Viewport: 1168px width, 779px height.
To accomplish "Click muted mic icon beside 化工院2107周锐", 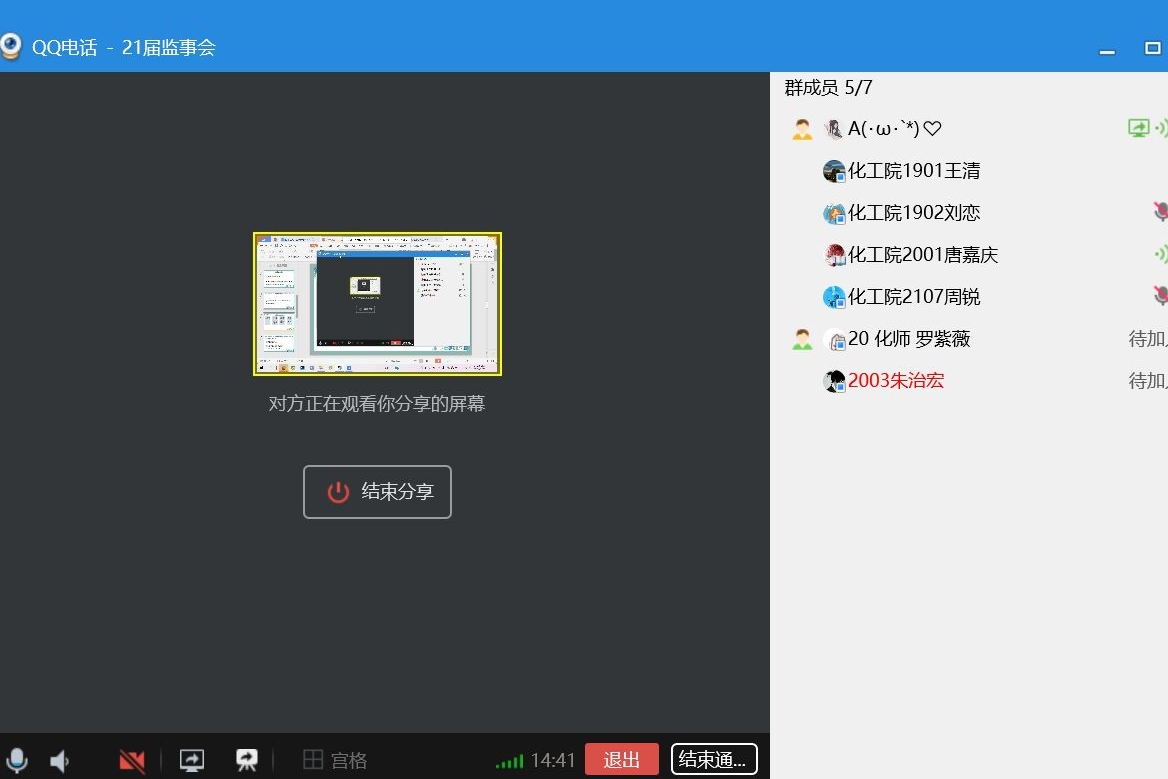I will point(1160,296).
